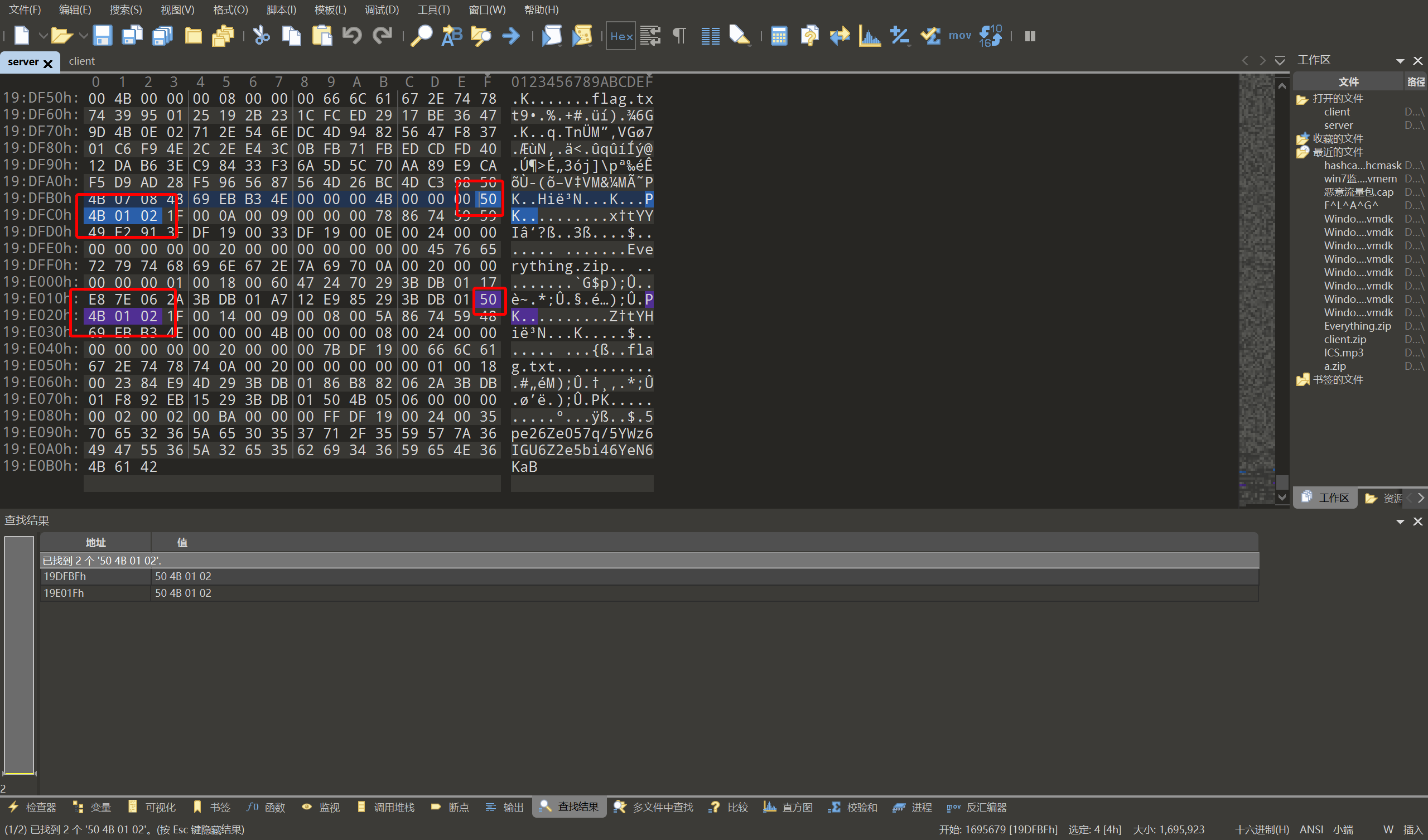Open the Replace tool icon
Image resolution: width=1428 pixels, height=840 pixels.
tap(452, 36)
